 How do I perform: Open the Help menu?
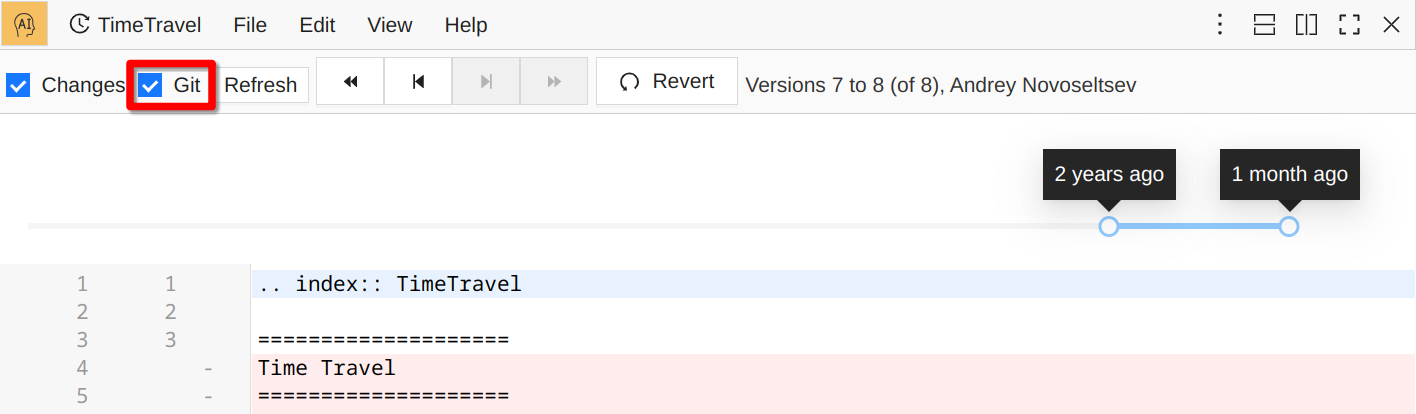click(466, 25)
